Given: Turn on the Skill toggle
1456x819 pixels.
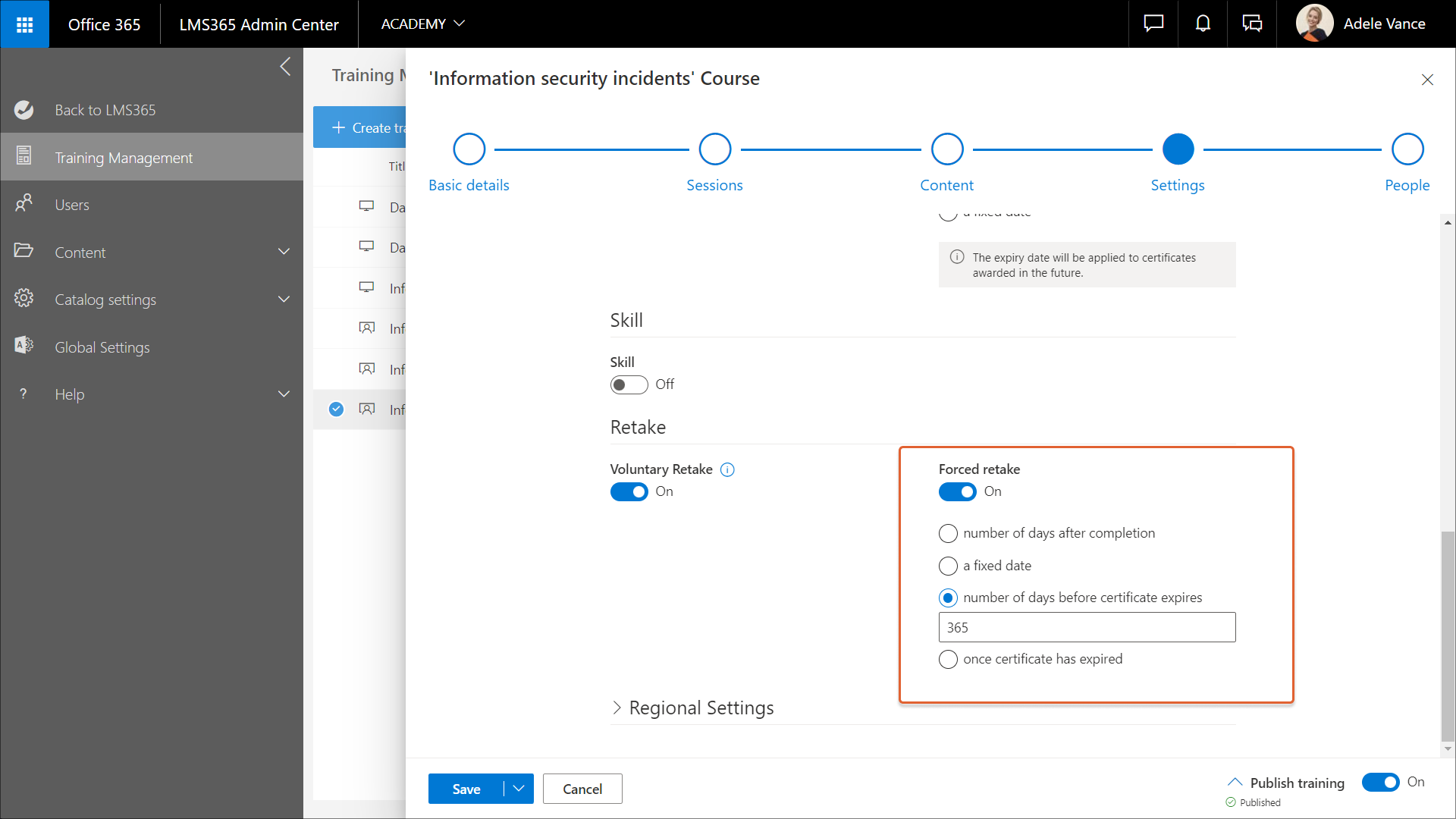Looking at the screenshot, I should pyautogui.click(x=629, y=384).
